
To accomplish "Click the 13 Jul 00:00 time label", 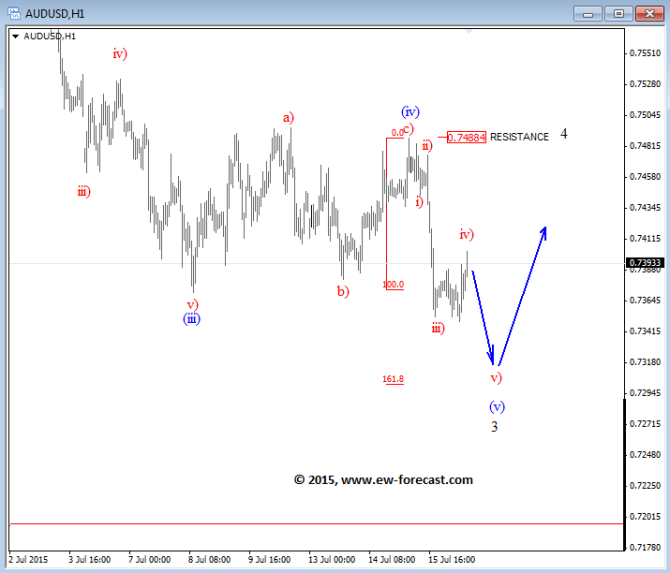I will pos(332,559).
